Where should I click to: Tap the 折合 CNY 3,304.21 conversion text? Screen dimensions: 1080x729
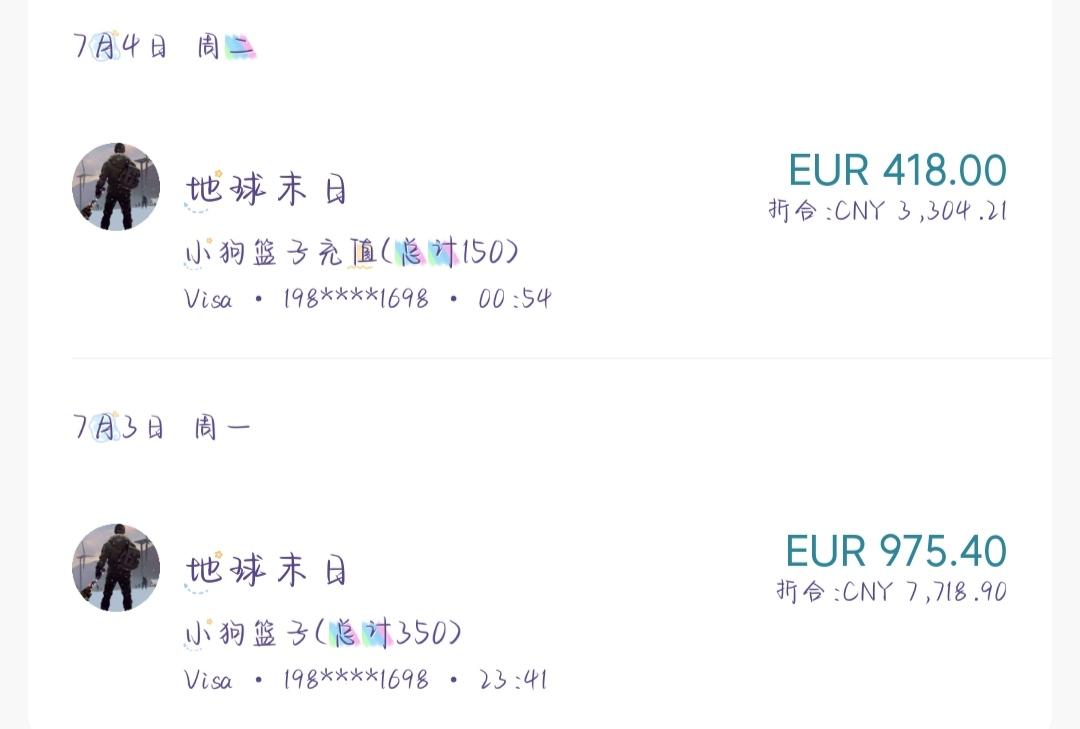coord(887,210)
